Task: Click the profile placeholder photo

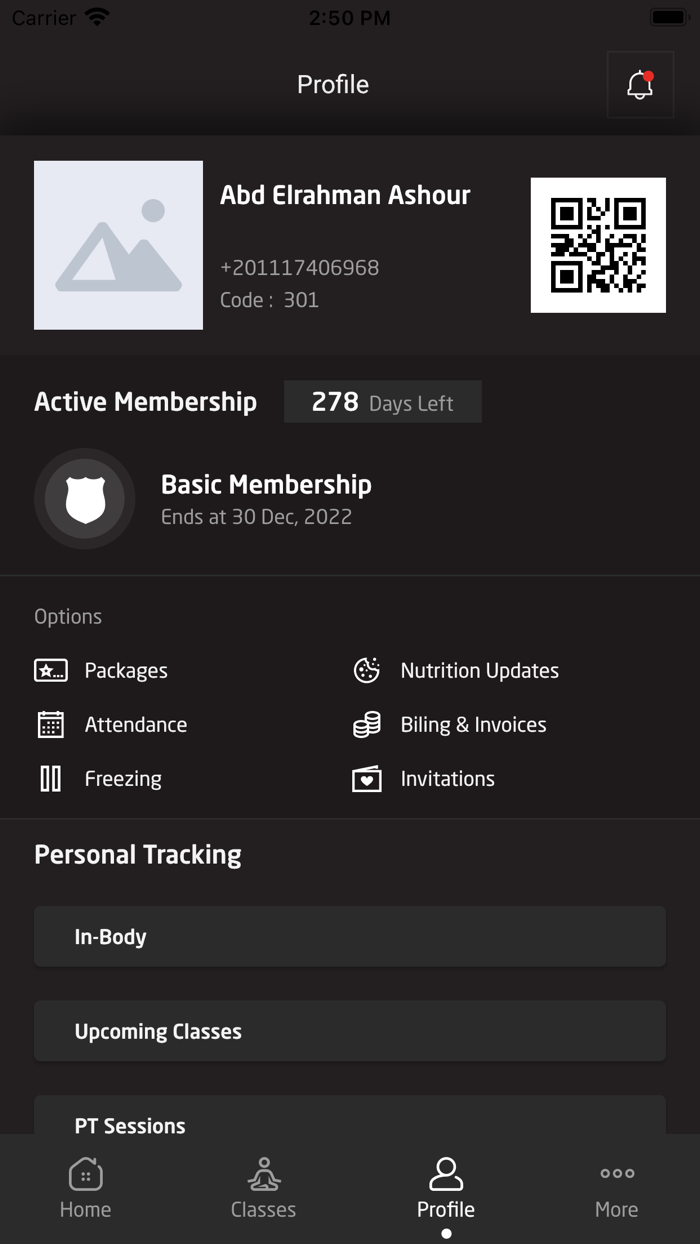Action: click(118, 245)
